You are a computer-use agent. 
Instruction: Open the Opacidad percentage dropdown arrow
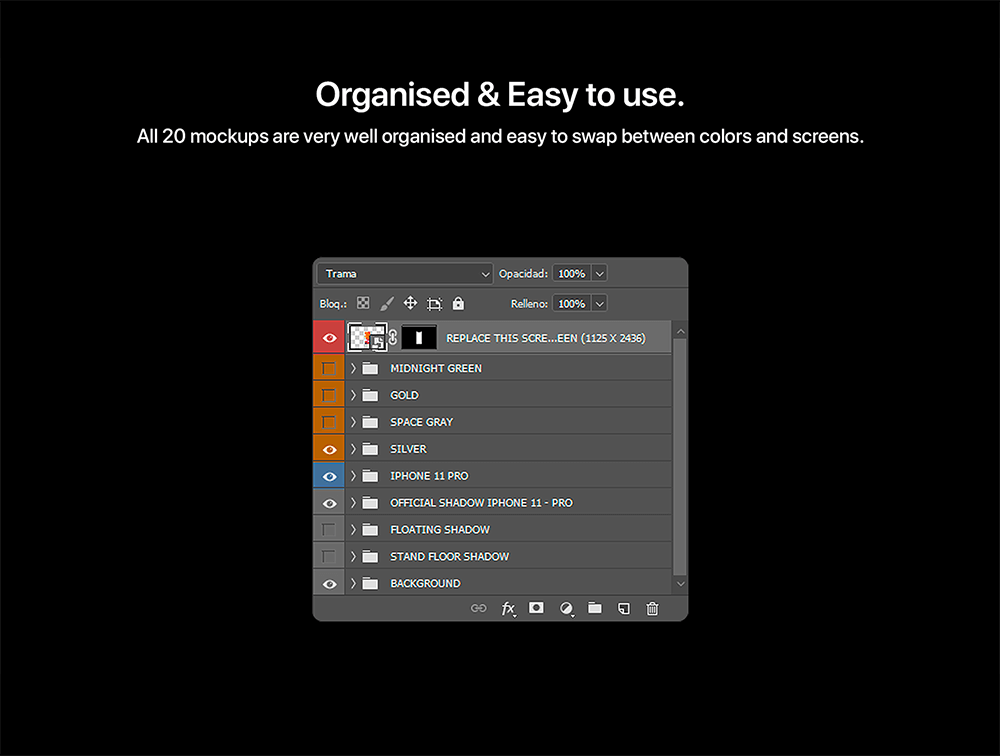[x=599, y=274]
